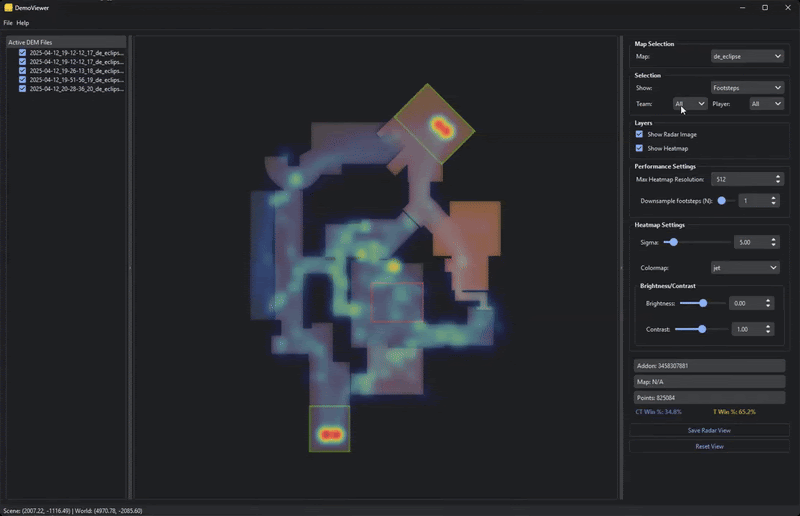Image resolution: width=800 pixels, height=516 pixels.
Task: Click the Save Radar View button
Action: pyautogui.click(x=709, y=430)
